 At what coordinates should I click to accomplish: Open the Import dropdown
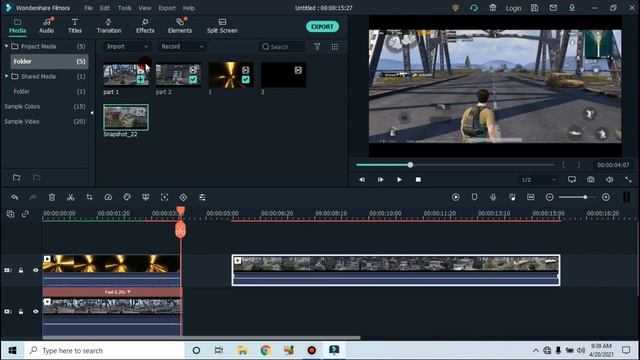click(127, 47)
